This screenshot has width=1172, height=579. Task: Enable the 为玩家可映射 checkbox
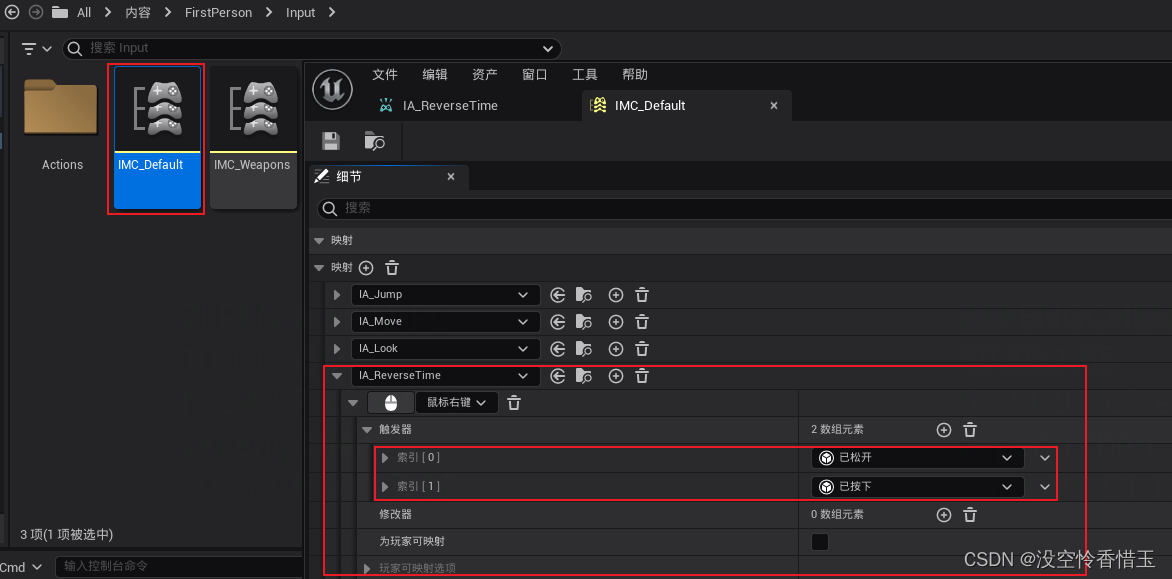[x=819, y=541]
